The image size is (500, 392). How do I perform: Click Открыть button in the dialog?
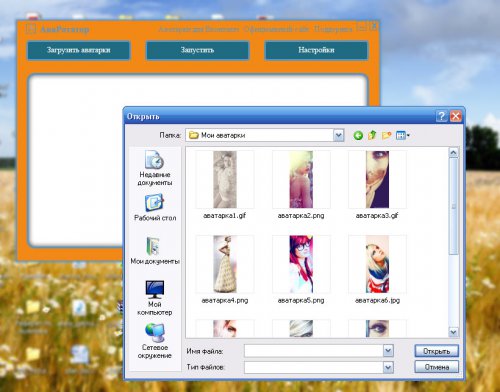pos(436,351)
